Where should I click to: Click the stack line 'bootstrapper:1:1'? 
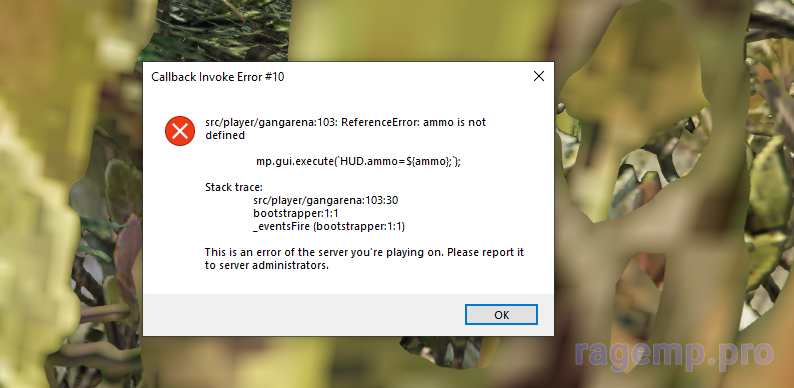pos(296,213)
